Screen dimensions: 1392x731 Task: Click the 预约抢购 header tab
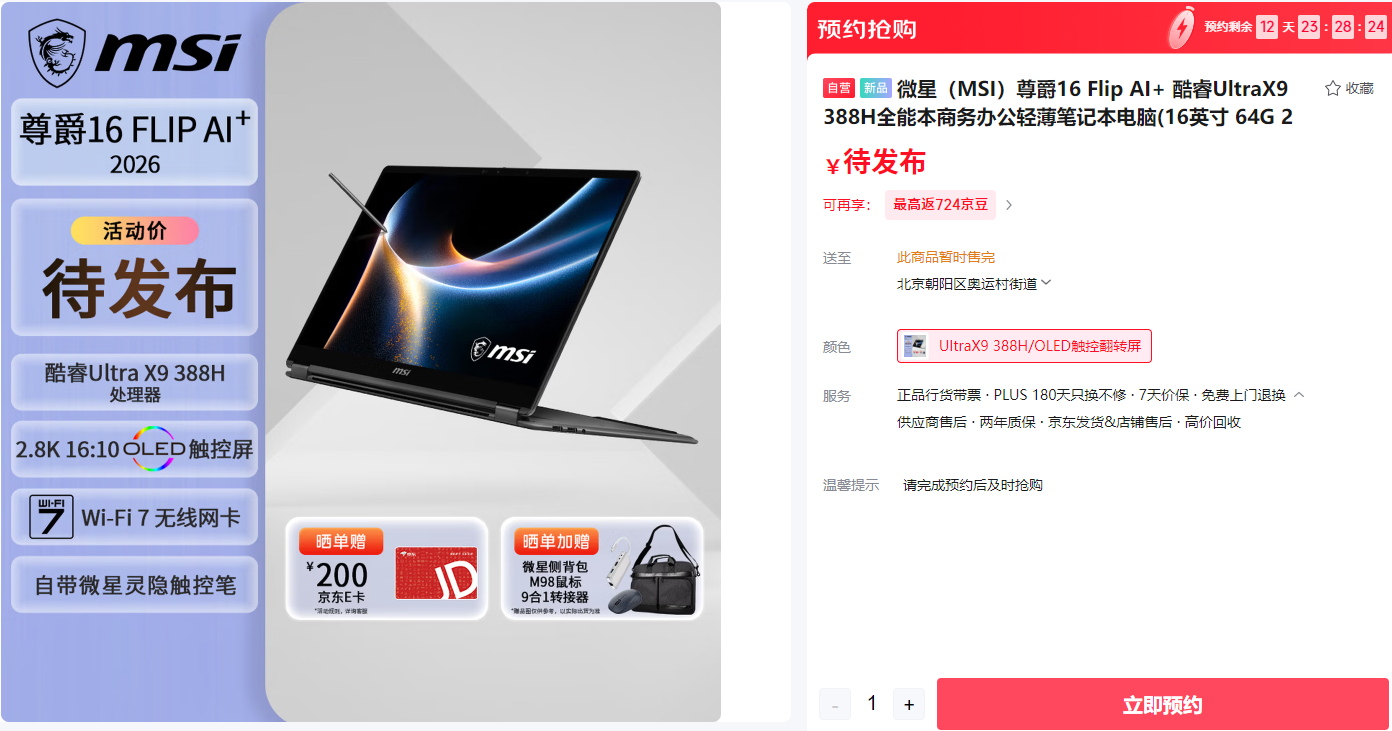click(x=867, y=28)
